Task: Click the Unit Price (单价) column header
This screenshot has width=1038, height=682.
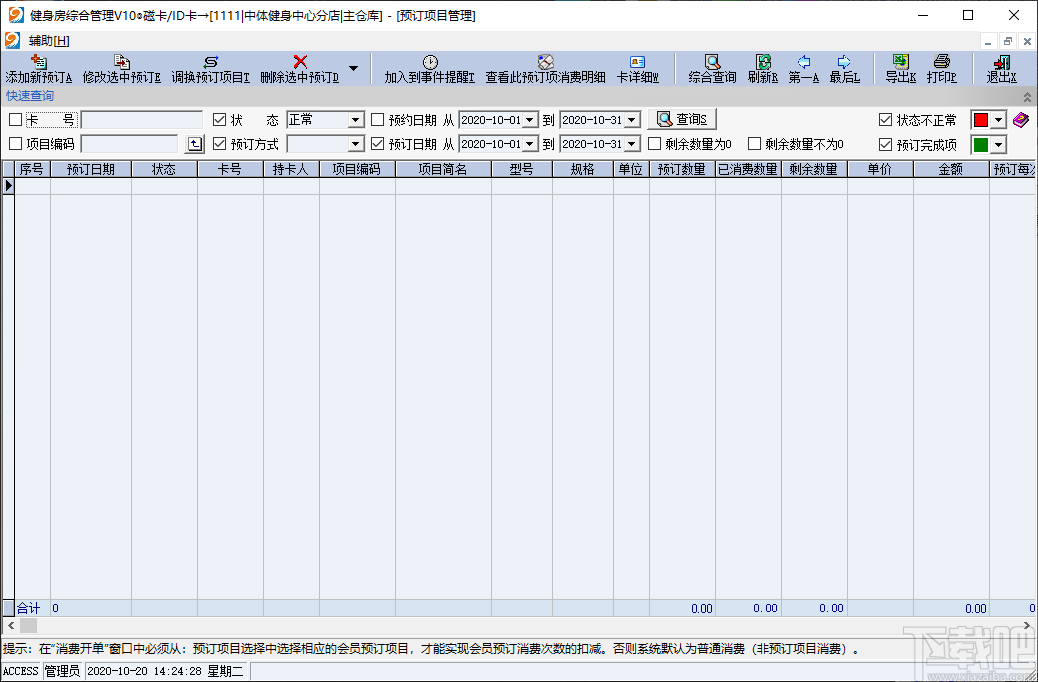Action: pos(880,170)
